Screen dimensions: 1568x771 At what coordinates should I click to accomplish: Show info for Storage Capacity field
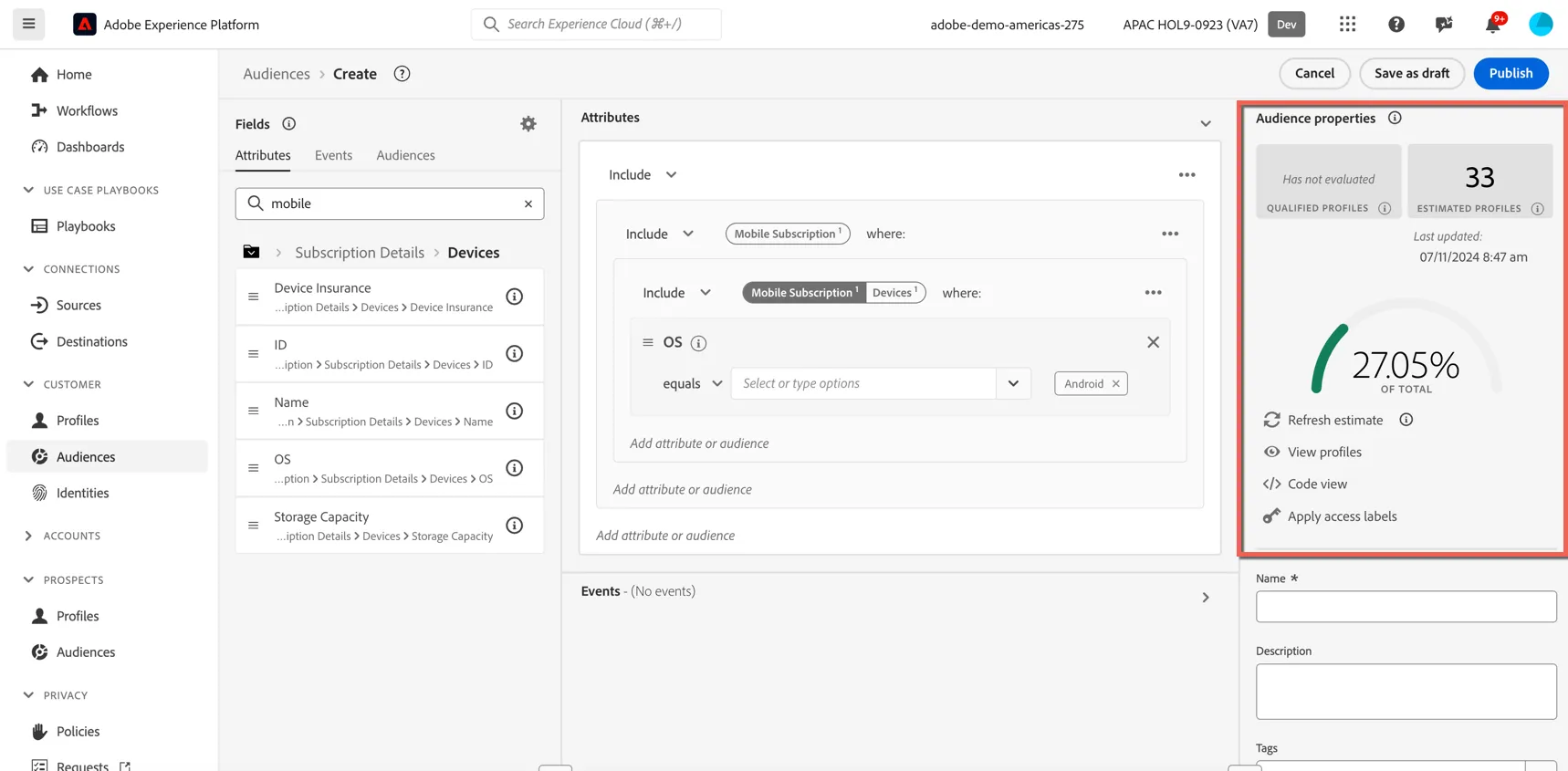click(x=515, y=526)
